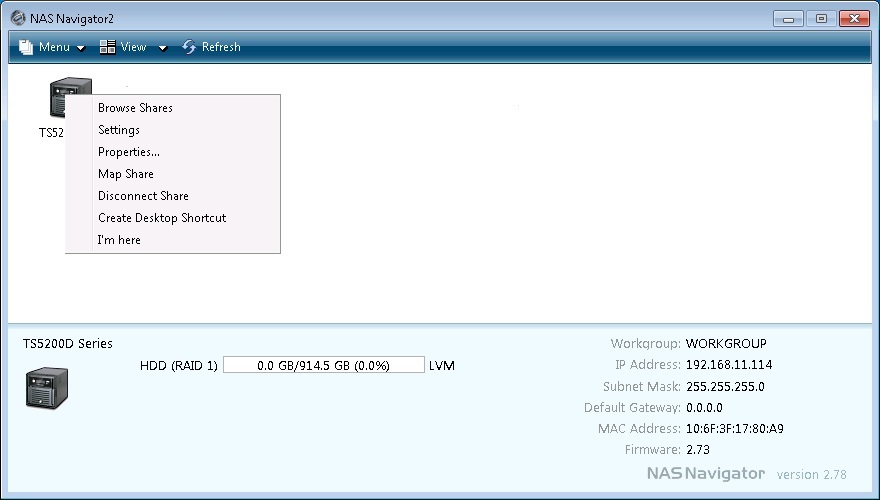This screenshot has width=880, height=500.
Task: Choose Browse Shares from context menu
Action: [173, 108]
